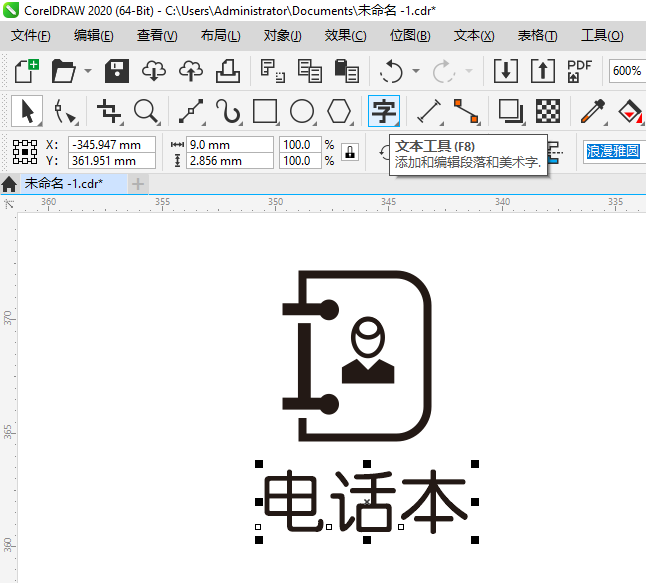Select the Rectangle tool
646x583 pixels.
(265, 111)
